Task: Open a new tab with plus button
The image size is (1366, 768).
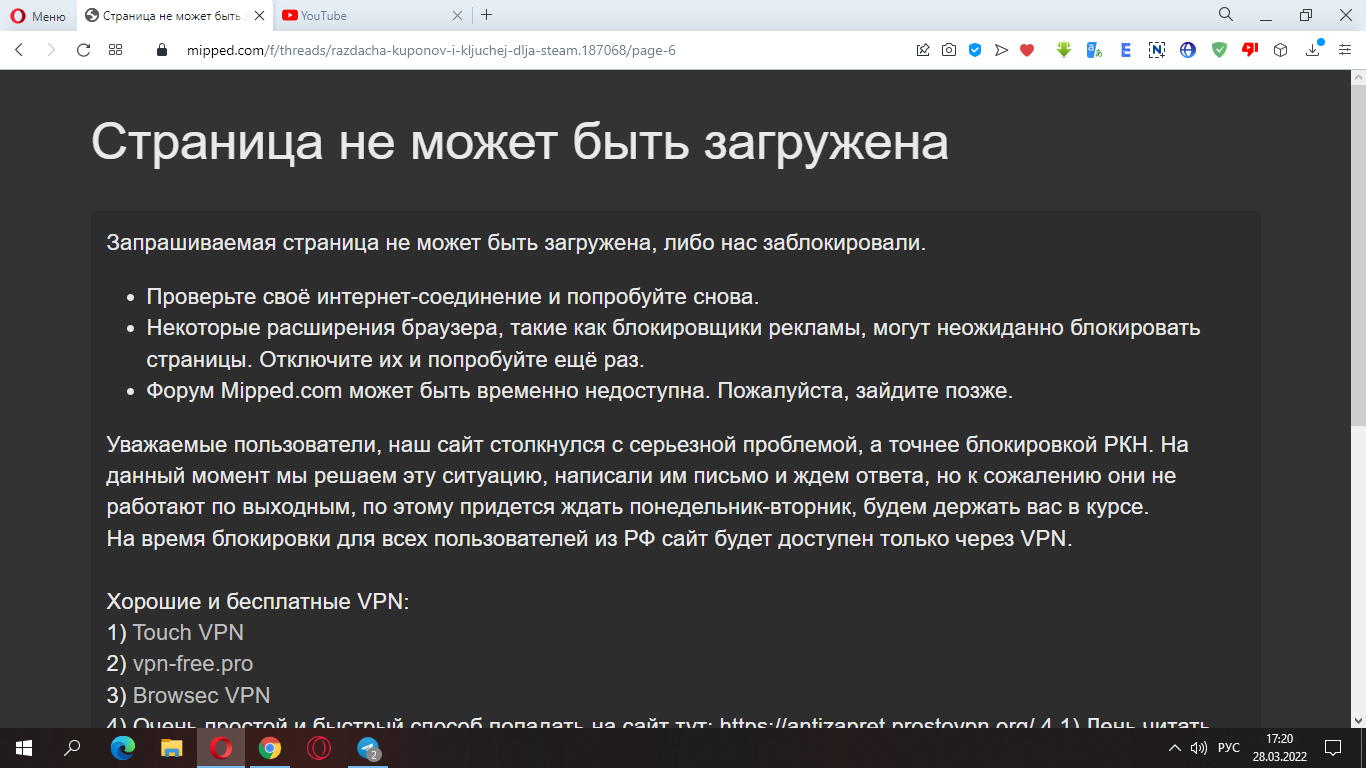Action: pos(487,15)
